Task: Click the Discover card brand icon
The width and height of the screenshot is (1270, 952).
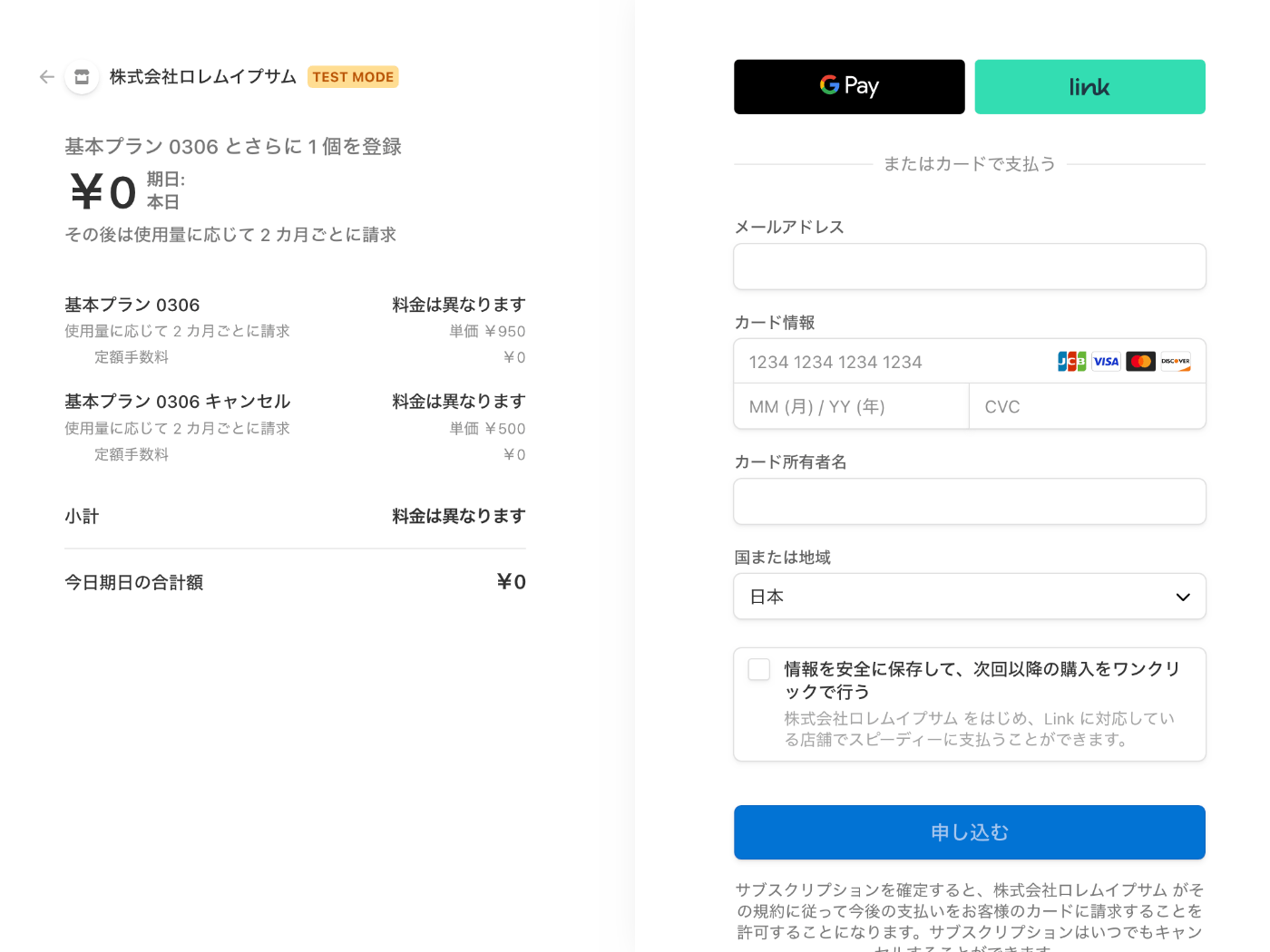Action: pos(1175,362)
